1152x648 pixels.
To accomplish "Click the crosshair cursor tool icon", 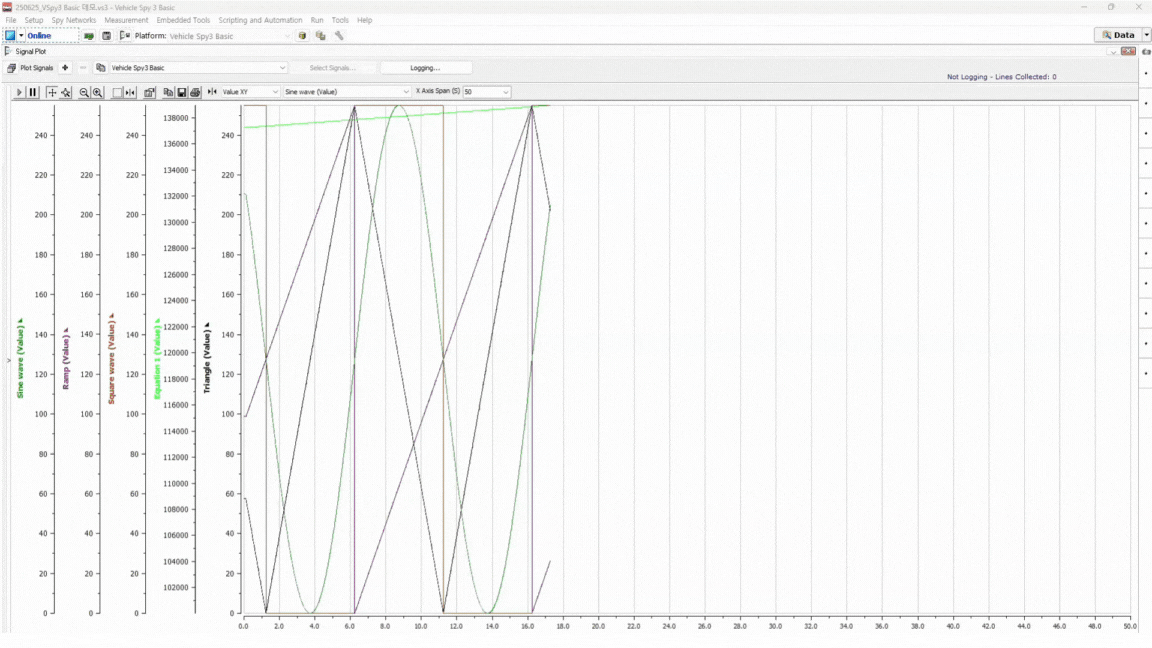I will pyautogui.click(x=52, y=92).
